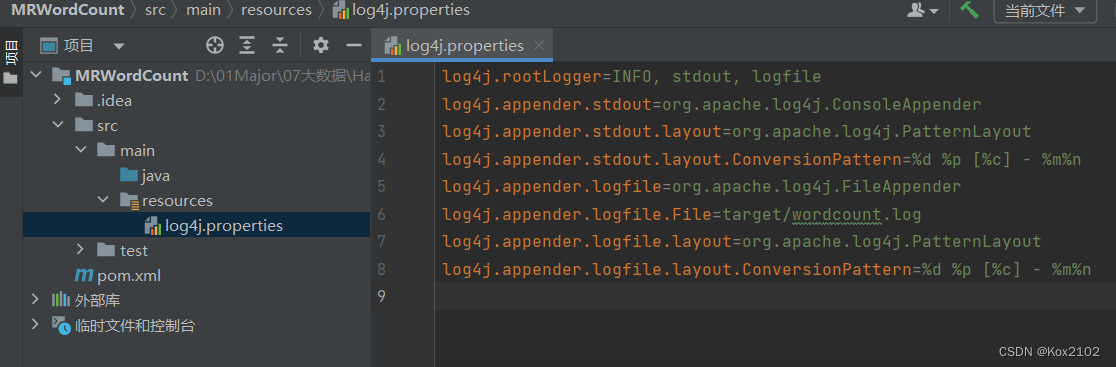
Task: Click log4j.appender.logfile.layout key on line 7
Action: point(586,242)
